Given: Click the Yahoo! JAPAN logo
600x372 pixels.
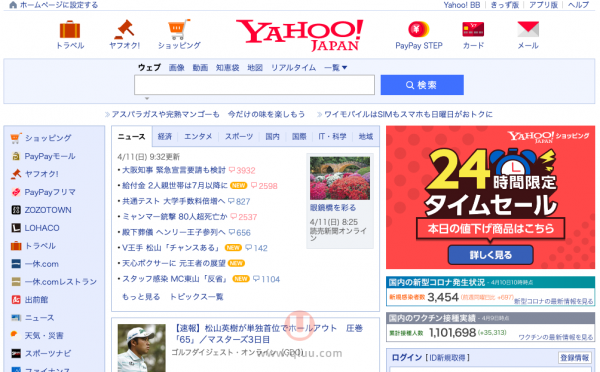Looking at the screenshot, I should pos(300,35).
